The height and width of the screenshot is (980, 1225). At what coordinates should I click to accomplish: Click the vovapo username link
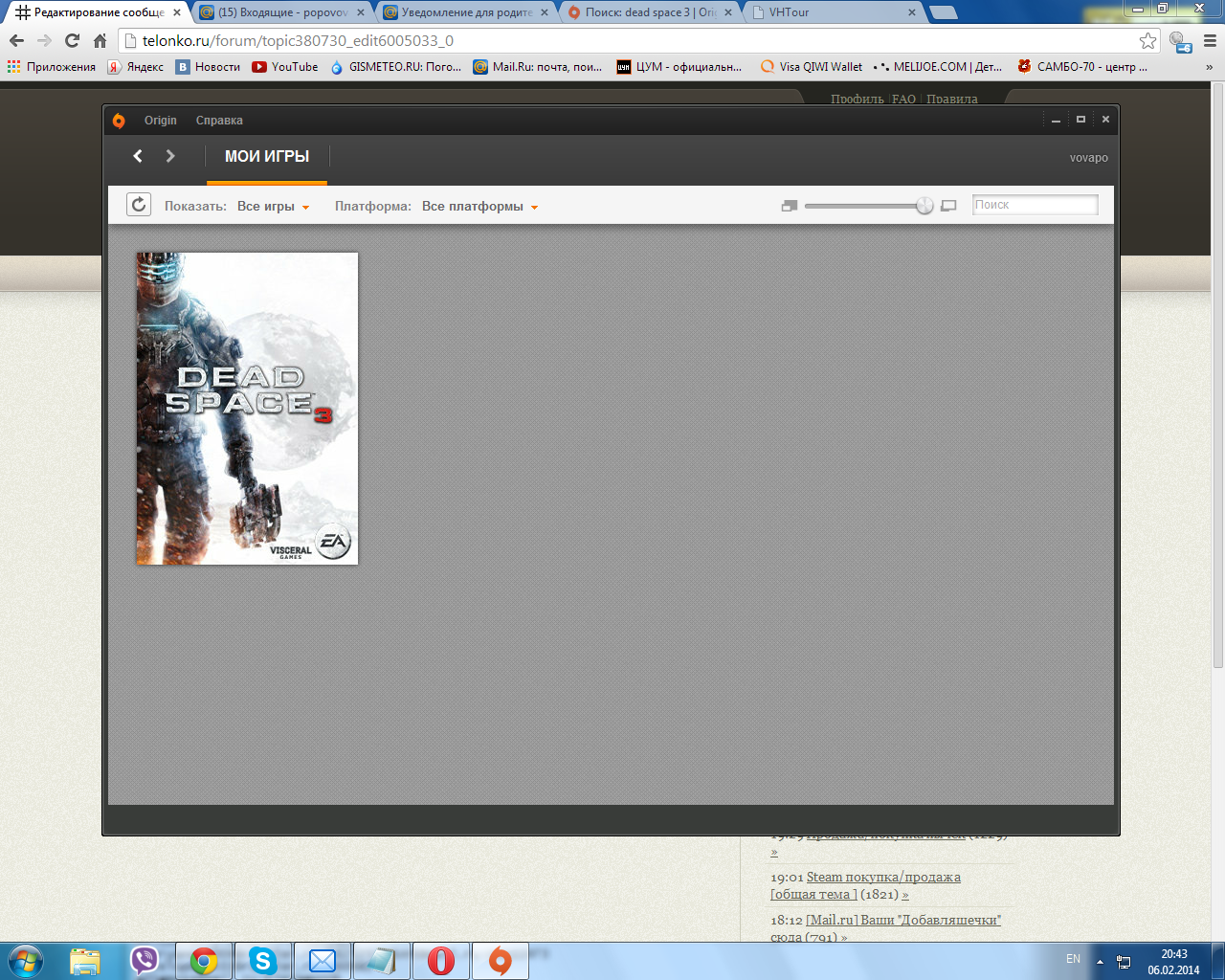1088,158
